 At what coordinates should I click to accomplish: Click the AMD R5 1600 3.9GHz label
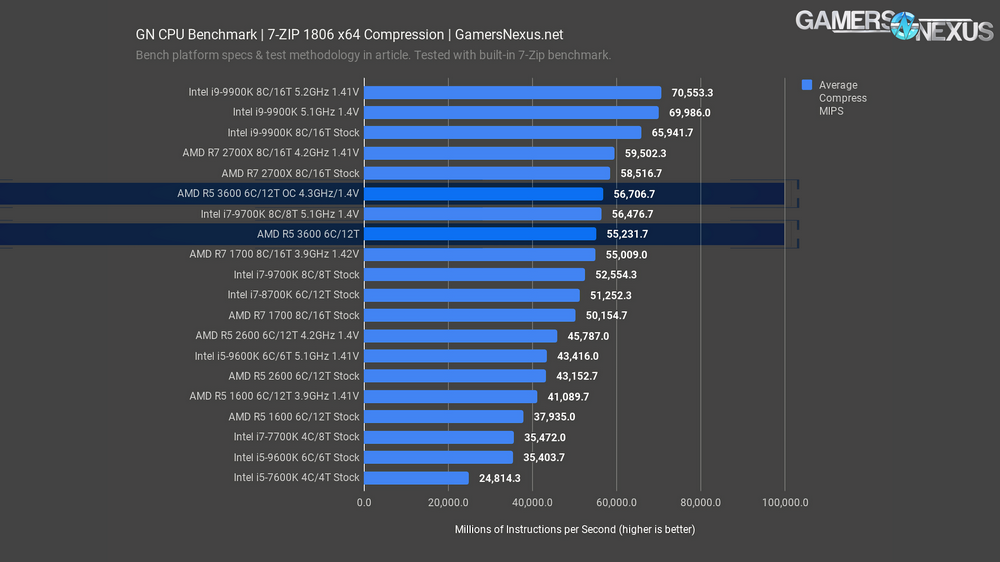[x=274, y=396]
